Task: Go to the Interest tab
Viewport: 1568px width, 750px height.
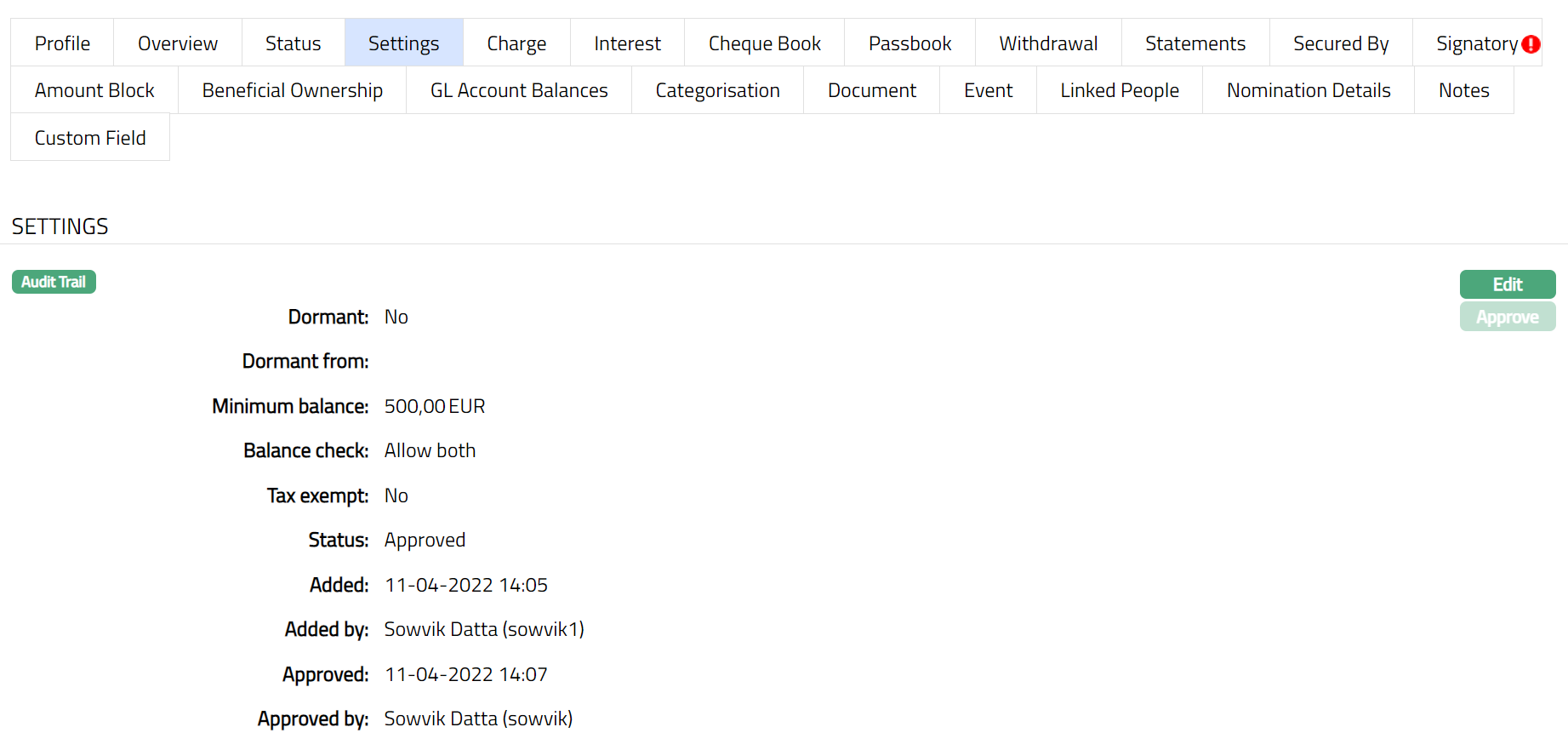Action: tap(627, 43)
